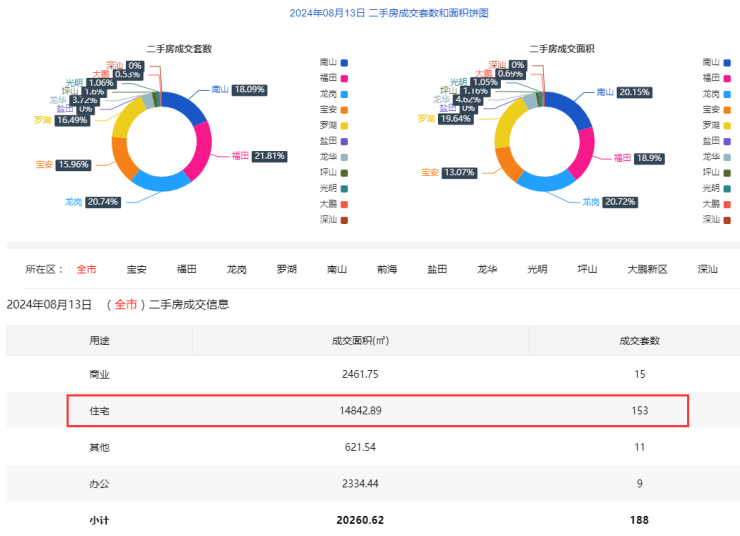Image resolution: width=740 pixels, height=536 pixels.
Task: Click the 小计 total 20260.62
Action: [x=360, y=520]
